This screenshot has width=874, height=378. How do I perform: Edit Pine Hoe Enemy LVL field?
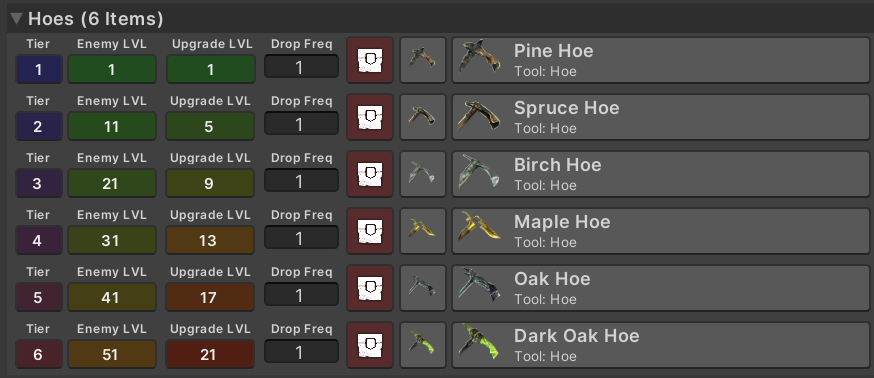(111, 69)
